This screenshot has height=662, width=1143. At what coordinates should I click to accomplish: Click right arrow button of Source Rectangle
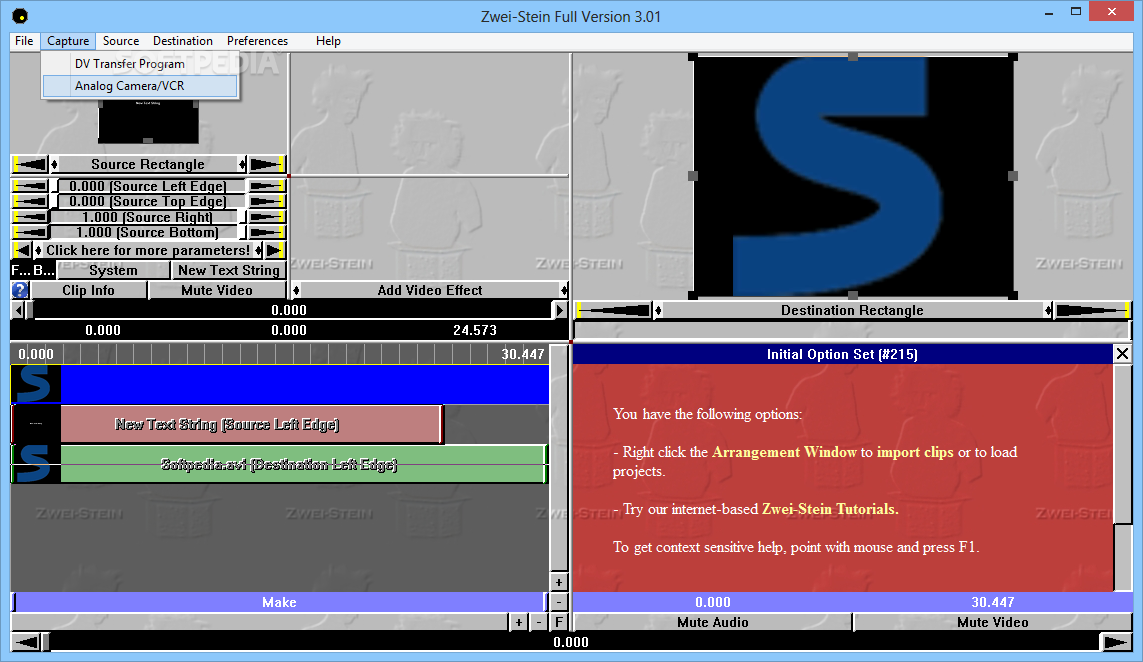tap(267, 164)
